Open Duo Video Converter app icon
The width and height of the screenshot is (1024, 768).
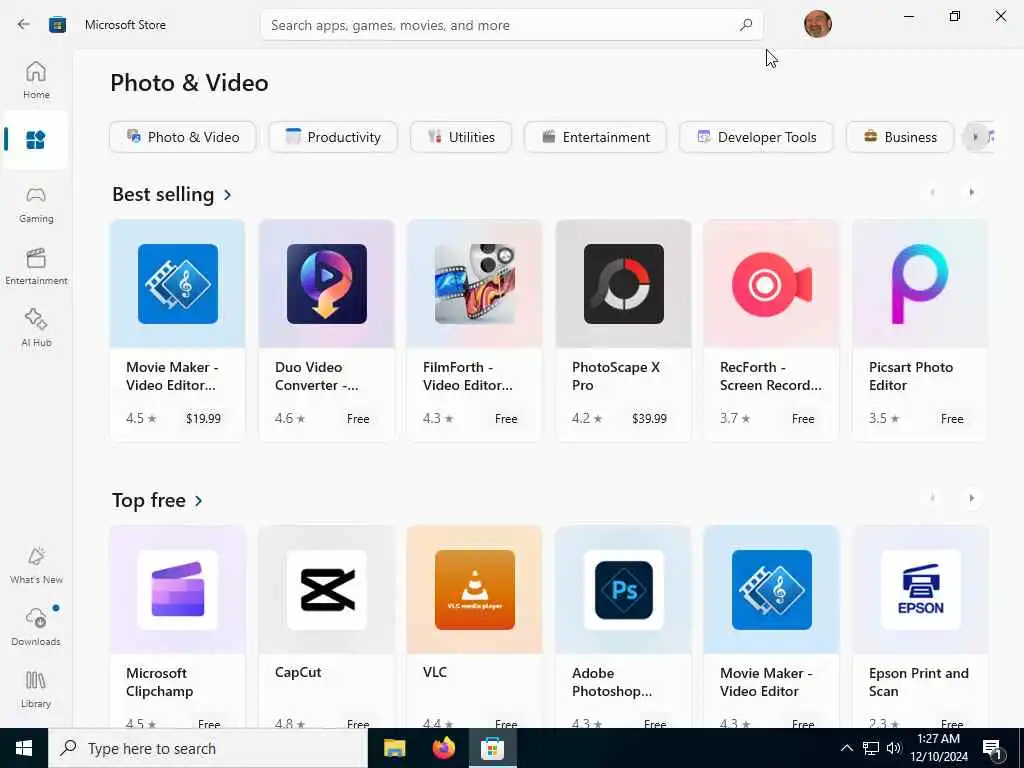tap(327, 284)
